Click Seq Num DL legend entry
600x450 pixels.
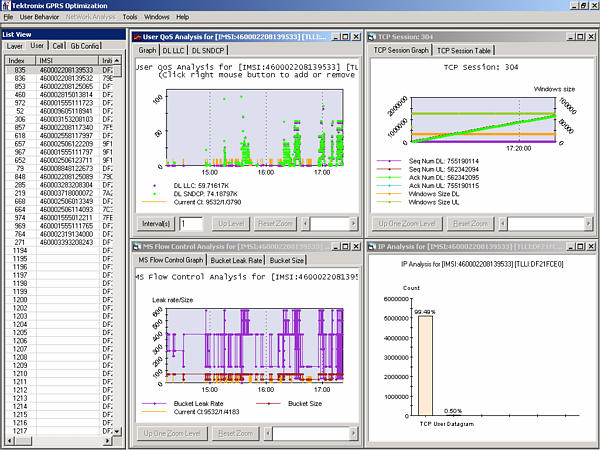pyautogui.click(x=428, y=161)
